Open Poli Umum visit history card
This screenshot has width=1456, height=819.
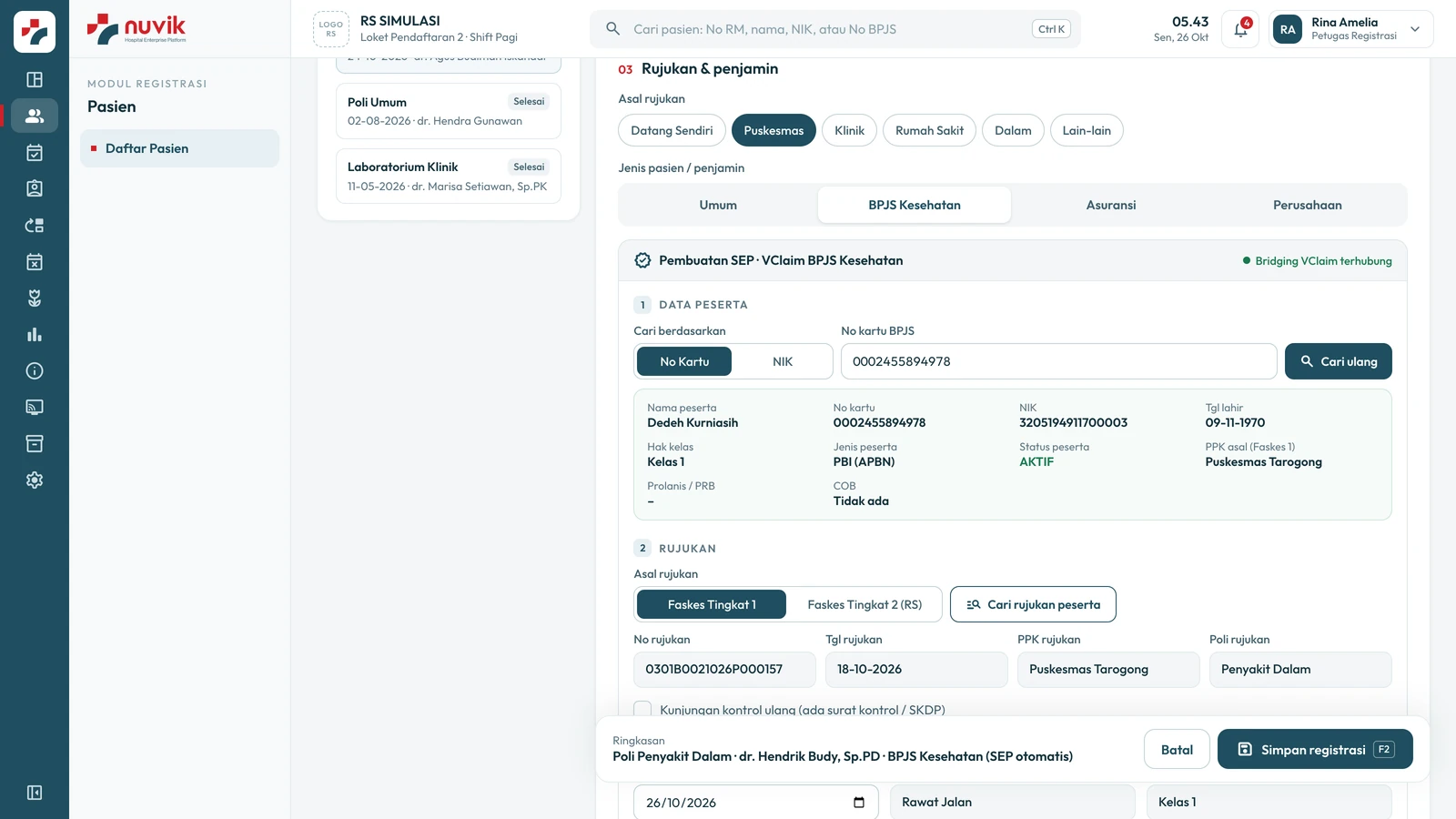448,111
